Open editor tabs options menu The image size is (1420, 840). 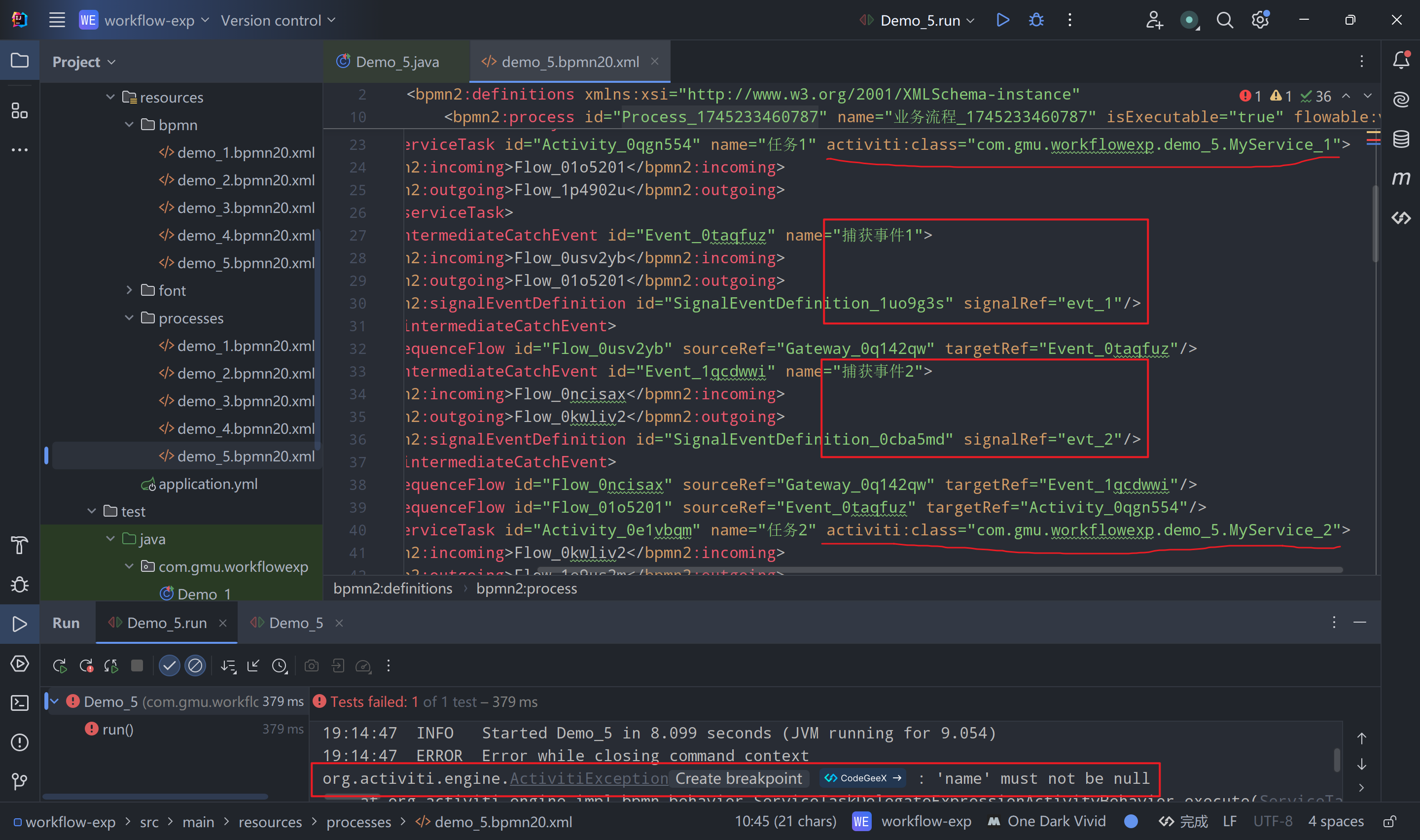(x=1362, y=61)
